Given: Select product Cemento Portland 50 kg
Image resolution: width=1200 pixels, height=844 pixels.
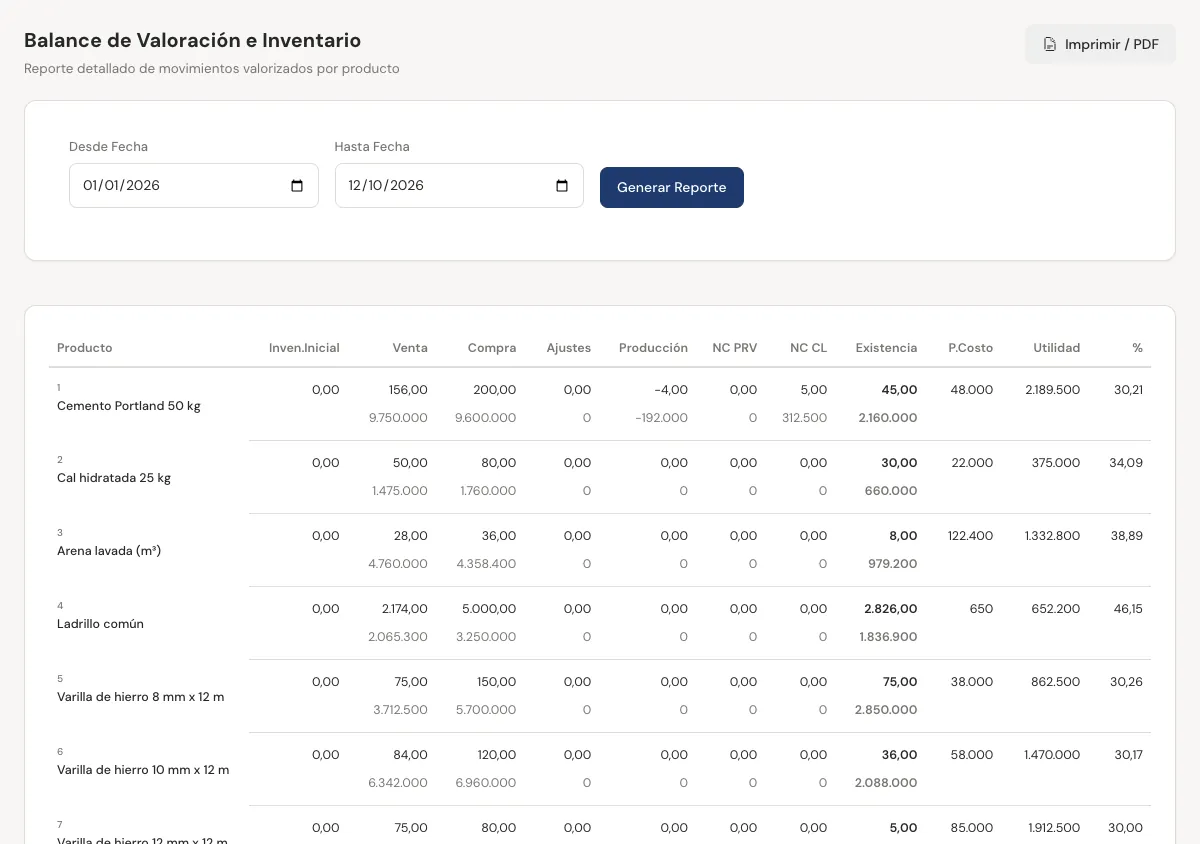Looking at the screenshot, I should [129, 406].
